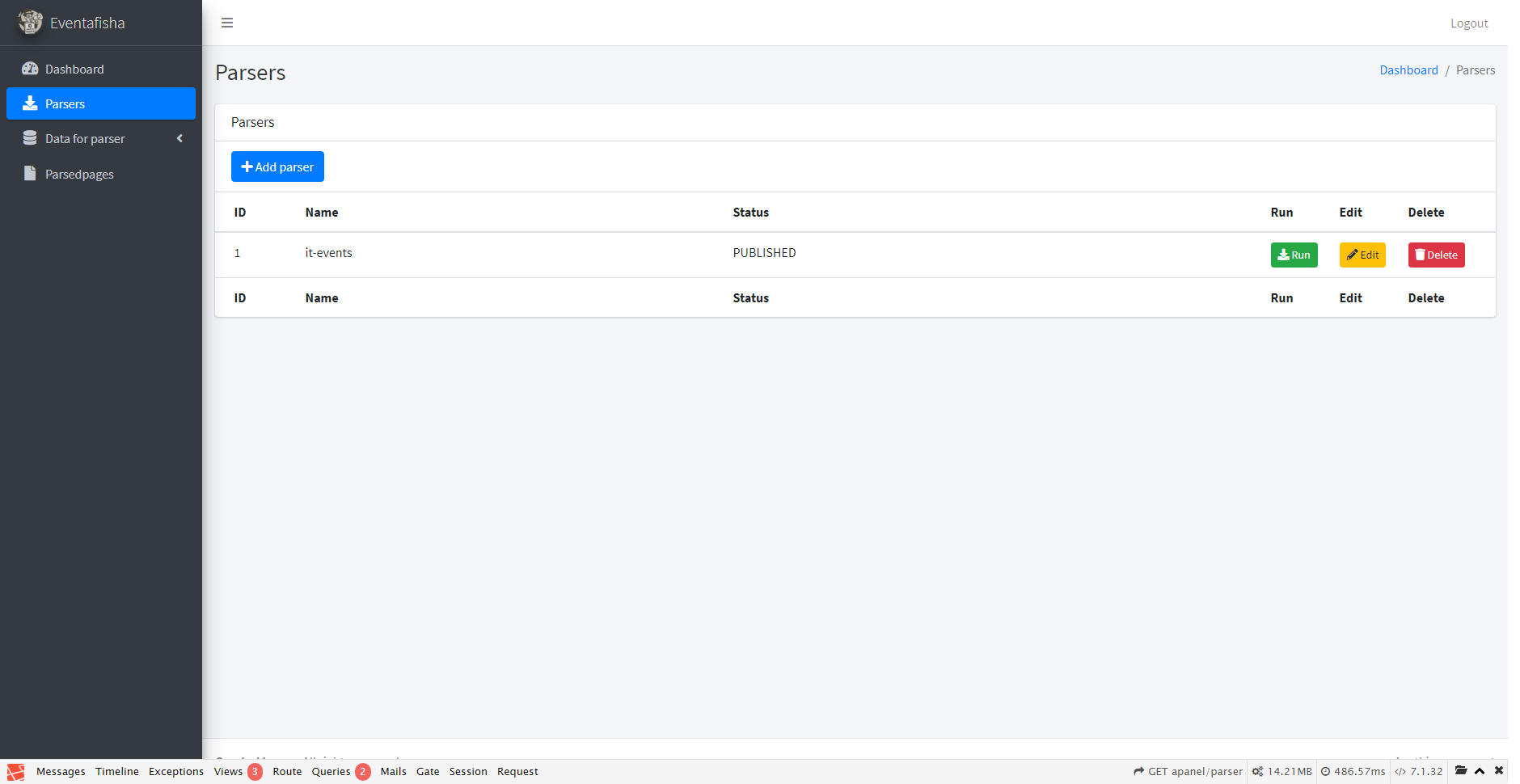Viewport: 1520px width, 784px height.
Task: Click the Parsedpages file icon
Action: (30, 174)
